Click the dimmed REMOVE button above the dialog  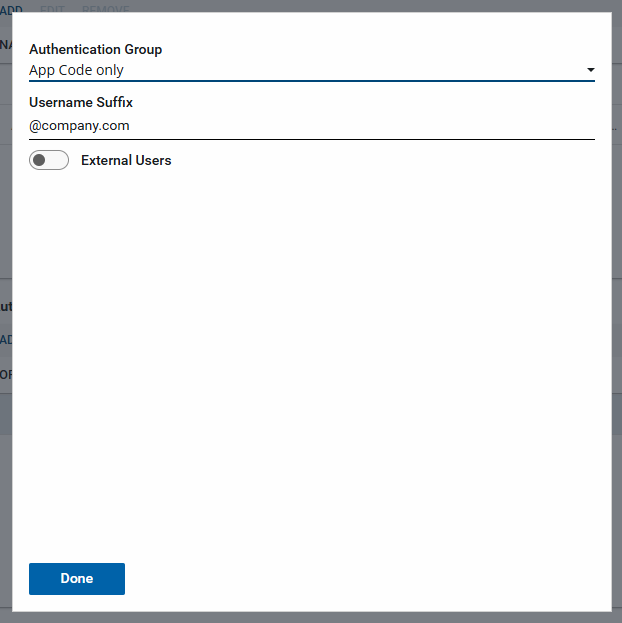point(105,9)
